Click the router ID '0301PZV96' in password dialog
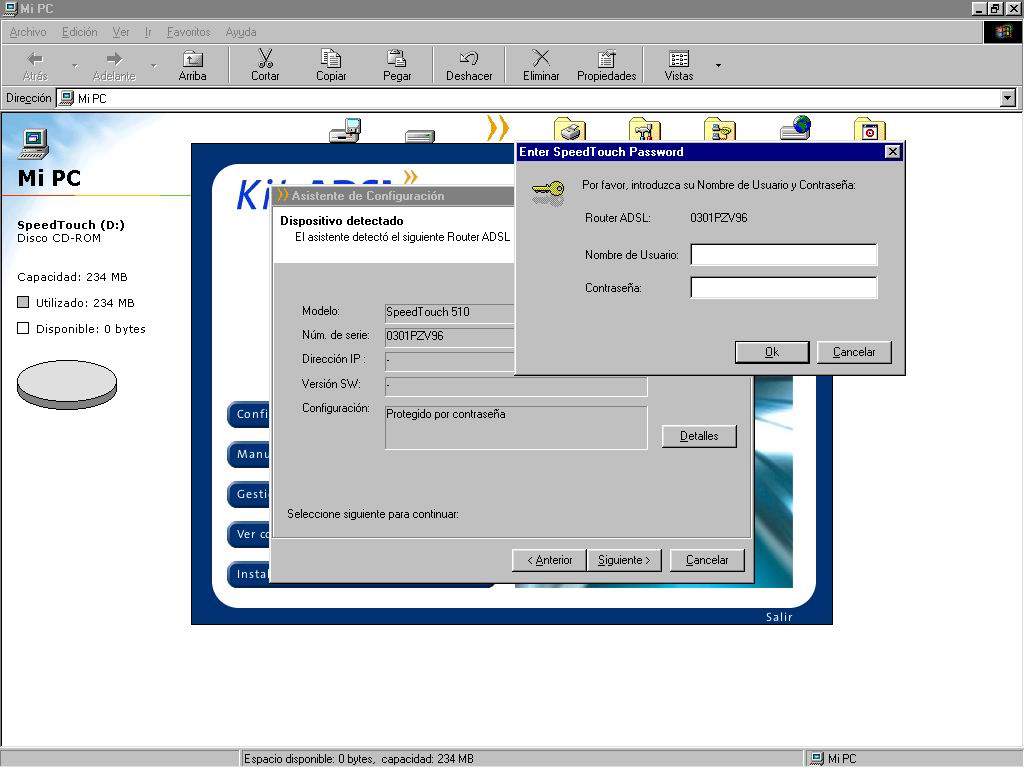Image resolution: width=1024 pixels, height=768 pixels. (718, 218)
